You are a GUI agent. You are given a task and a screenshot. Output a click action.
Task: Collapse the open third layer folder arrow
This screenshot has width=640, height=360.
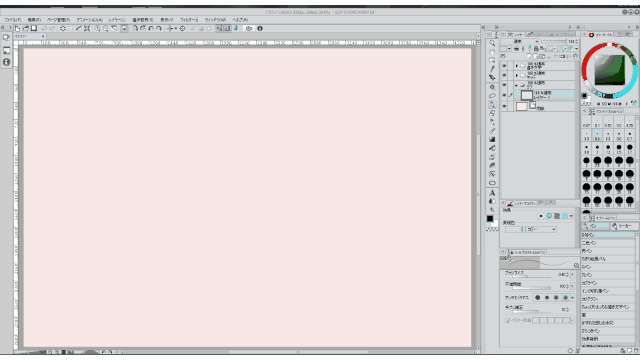coord(516,86)
